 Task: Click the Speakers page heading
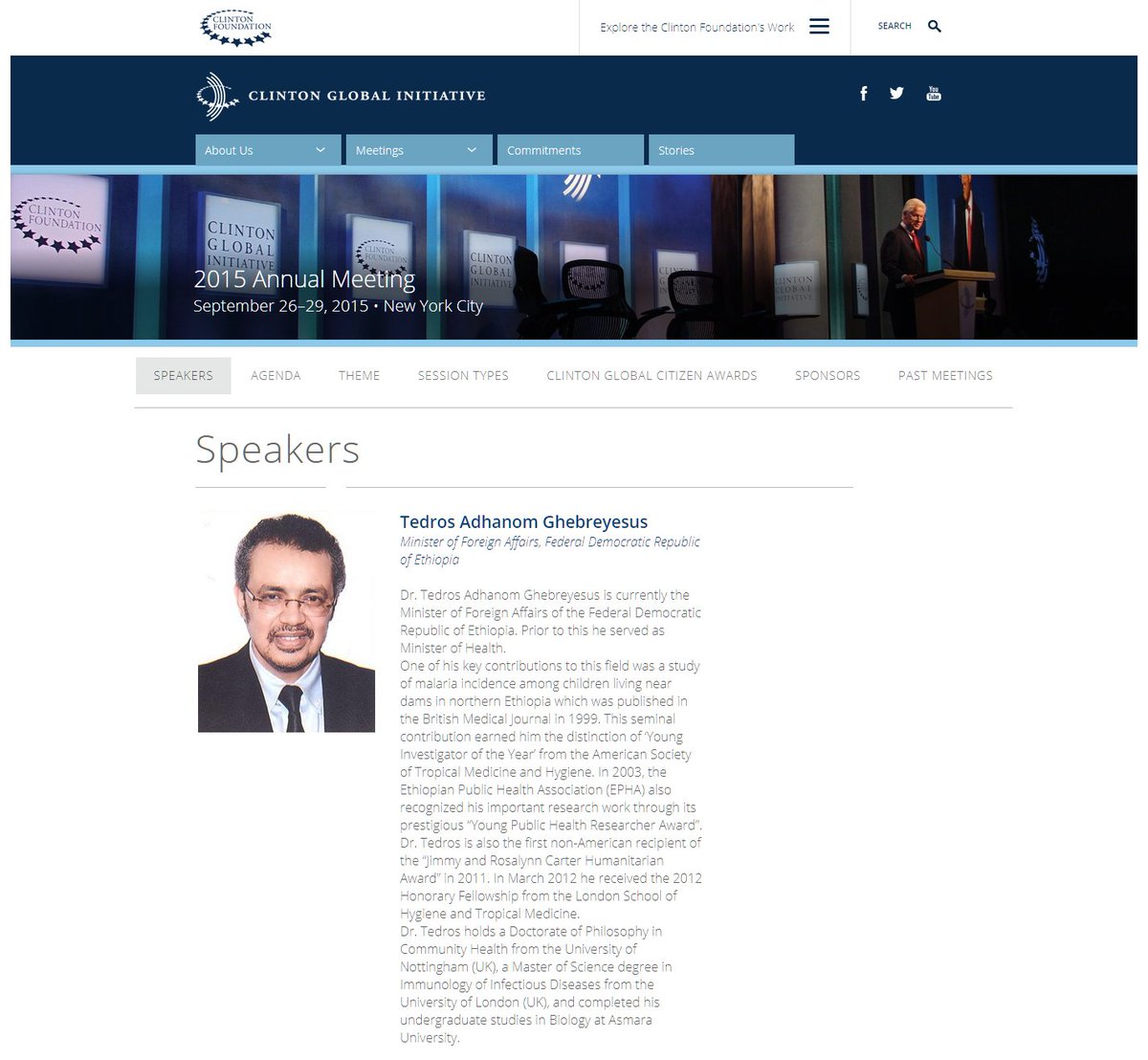click(x=277, y=450)
